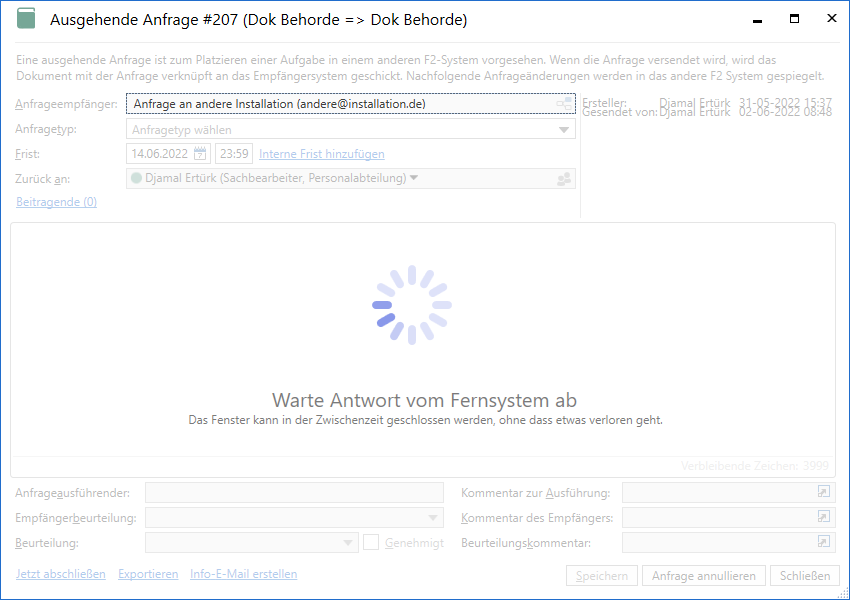
Task: Click the time field showing 23:59
Action: [x=233, y=154]
